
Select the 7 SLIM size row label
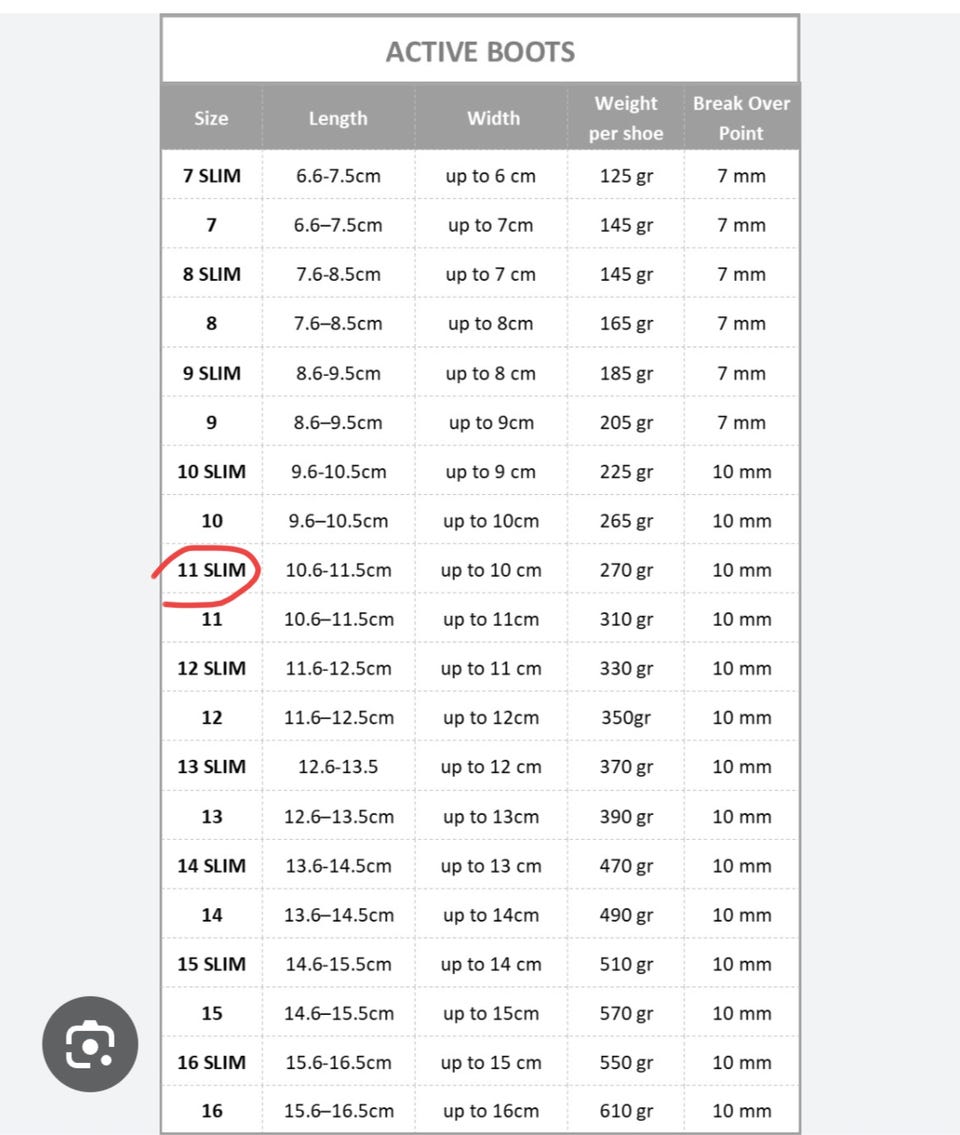(x=211, y=176)
